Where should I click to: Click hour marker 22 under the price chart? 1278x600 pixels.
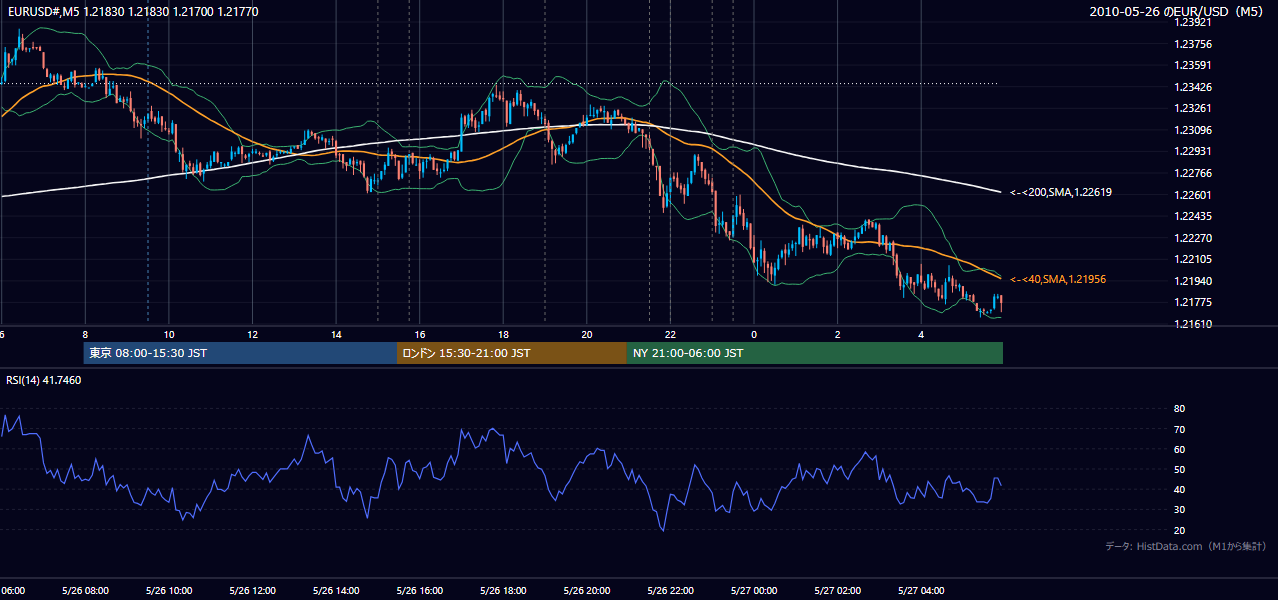click(x=670, y=334)
